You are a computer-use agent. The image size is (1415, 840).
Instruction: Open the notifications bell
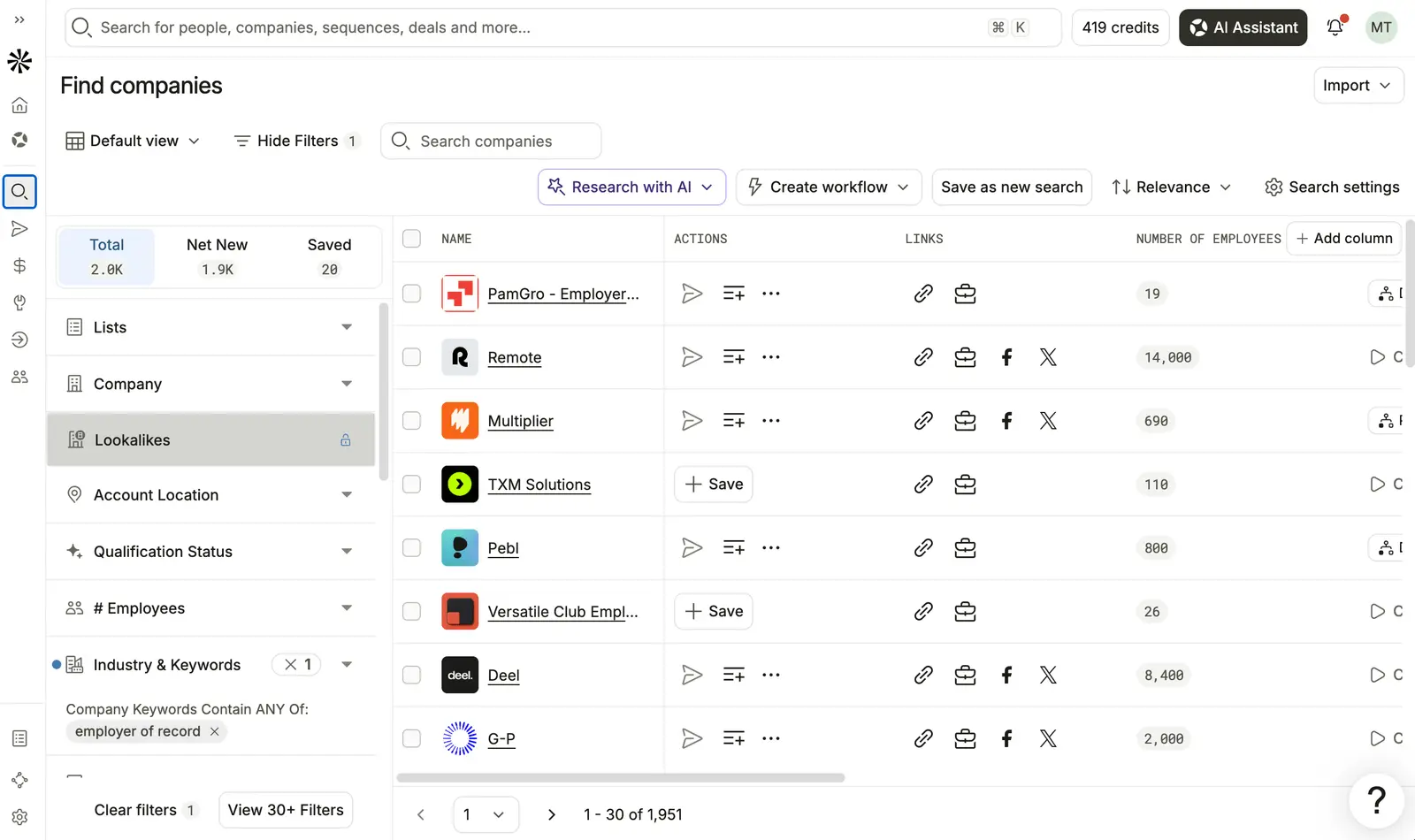[1335, 27]
